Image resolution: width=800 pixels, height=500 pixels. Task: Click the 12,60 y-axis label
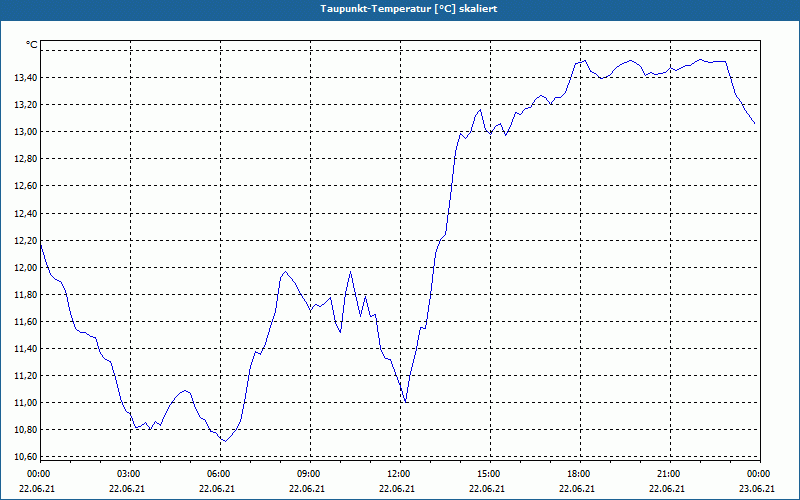click(x=25, y=186)
